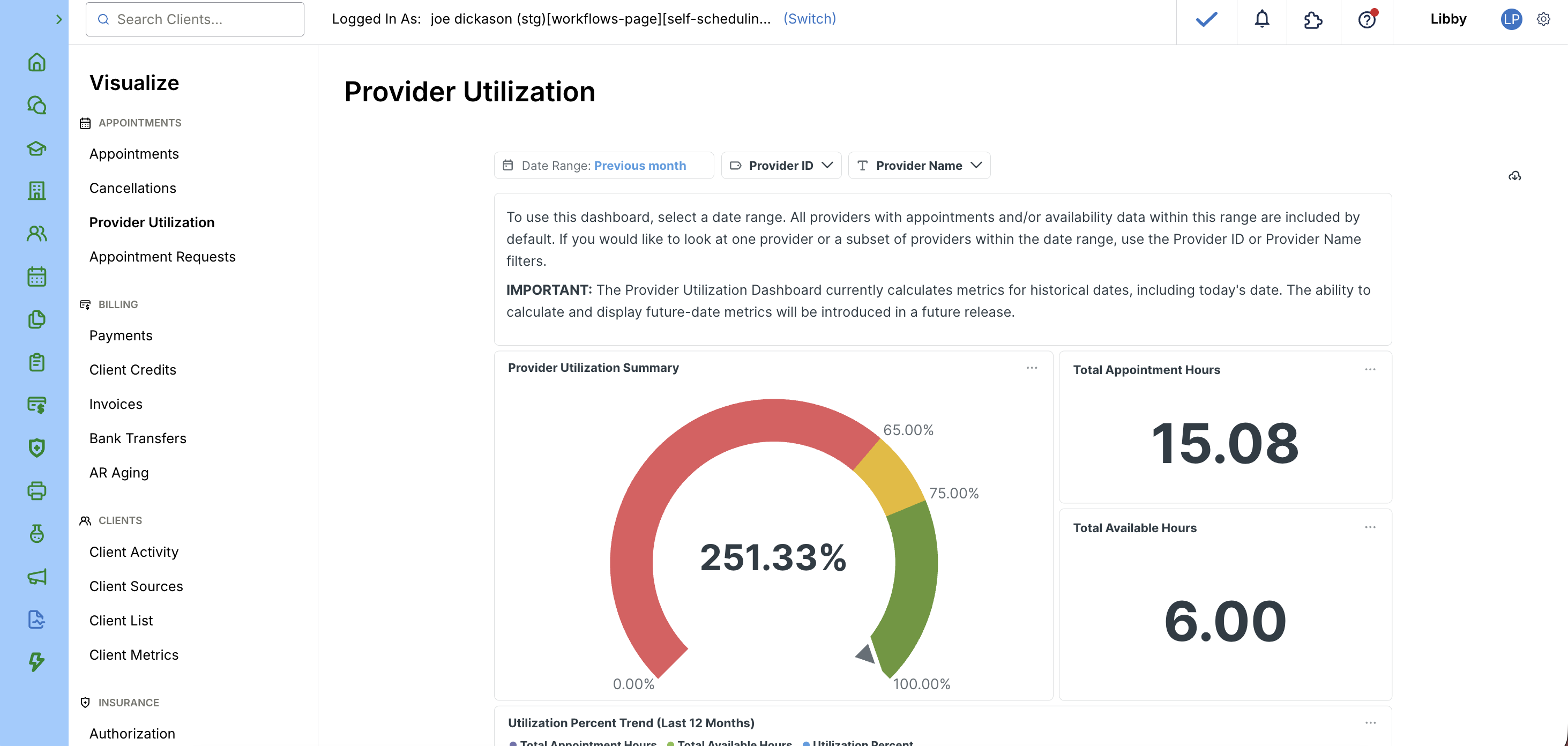Click the help question mark icon
This screenshot has width=1568, height=746.
1367,20
